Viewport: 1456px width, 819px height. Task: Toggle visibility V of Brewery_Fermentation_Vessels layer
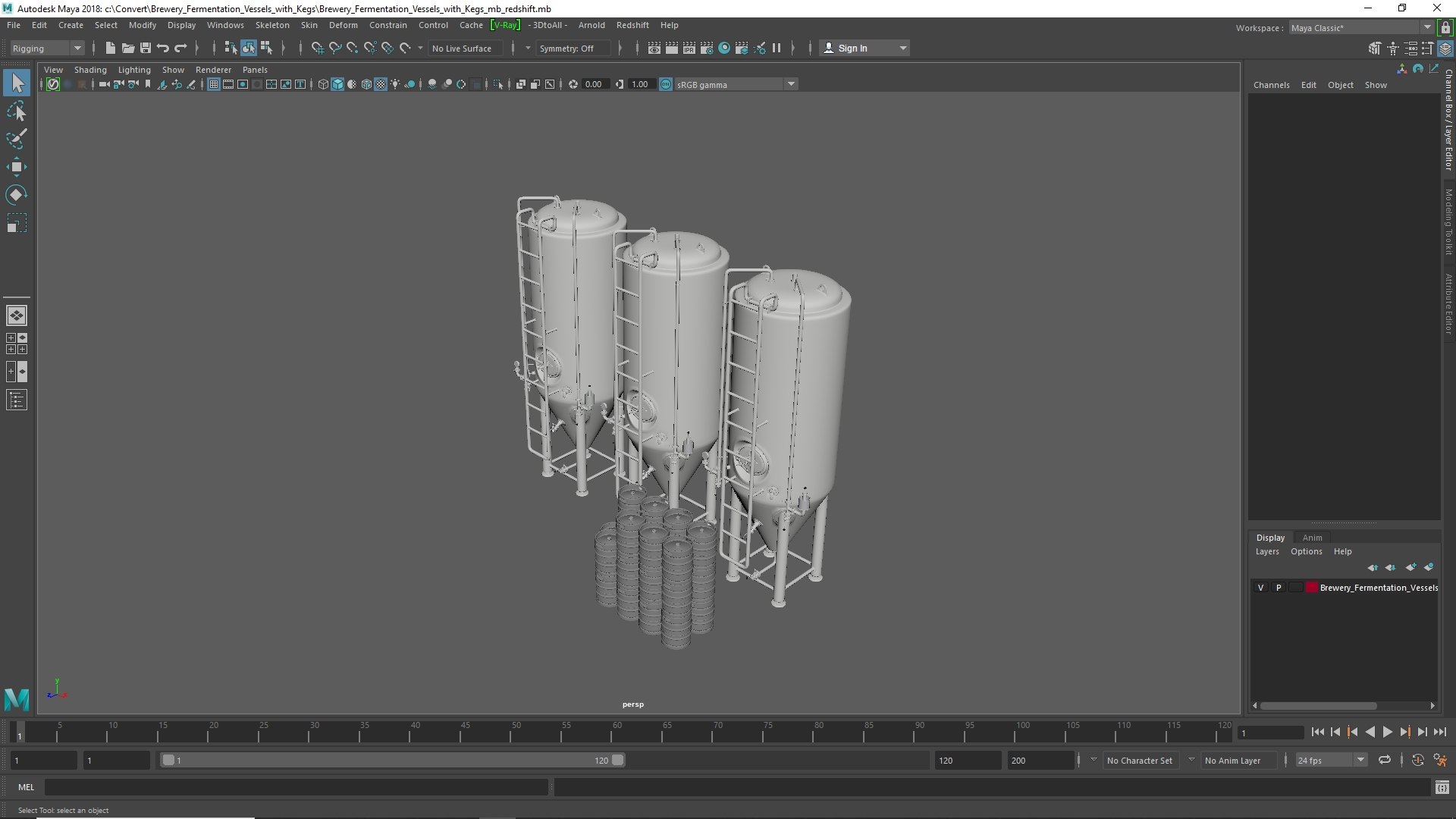[x=1260, y=588]
